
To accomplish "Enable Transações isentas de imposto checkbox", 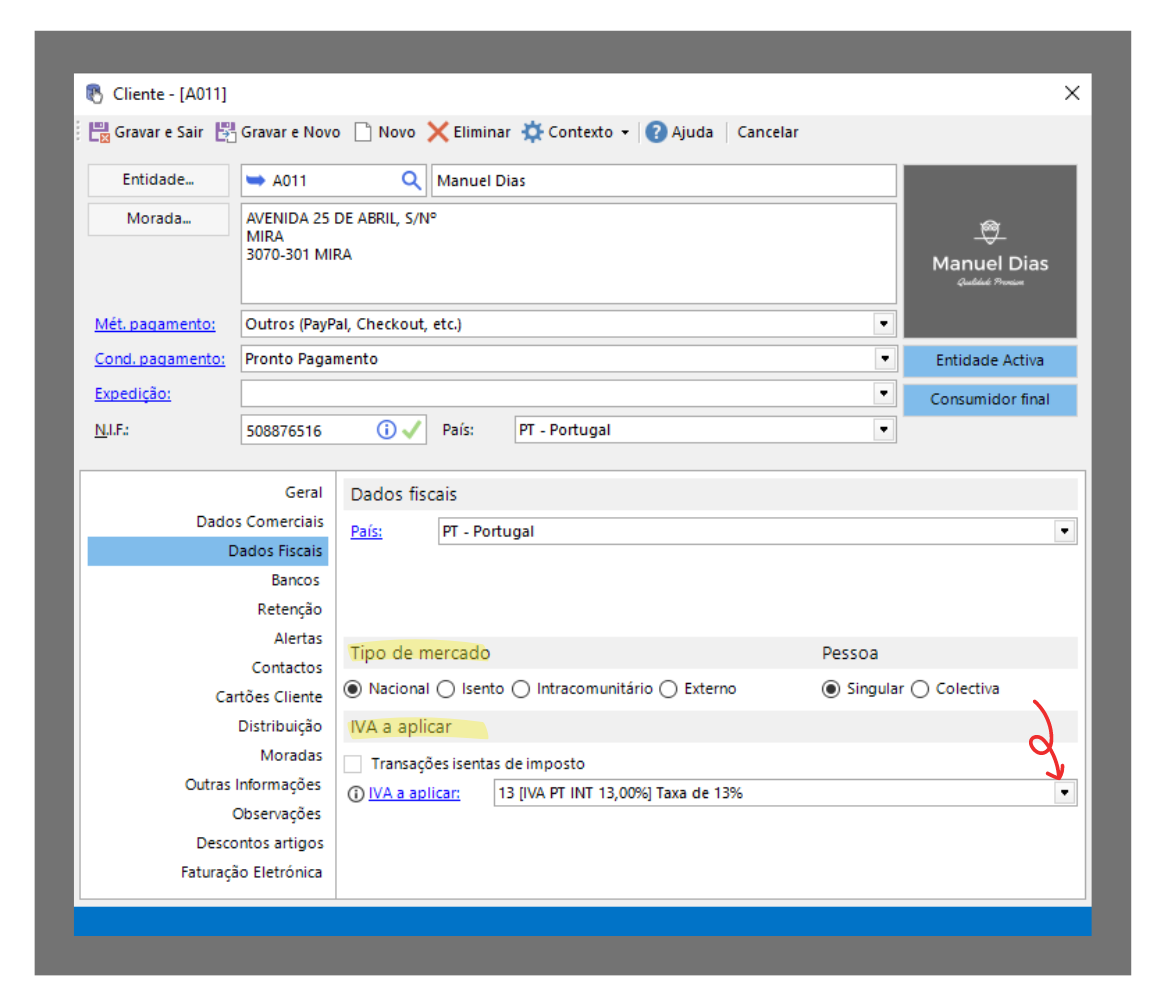I will 352,764.
